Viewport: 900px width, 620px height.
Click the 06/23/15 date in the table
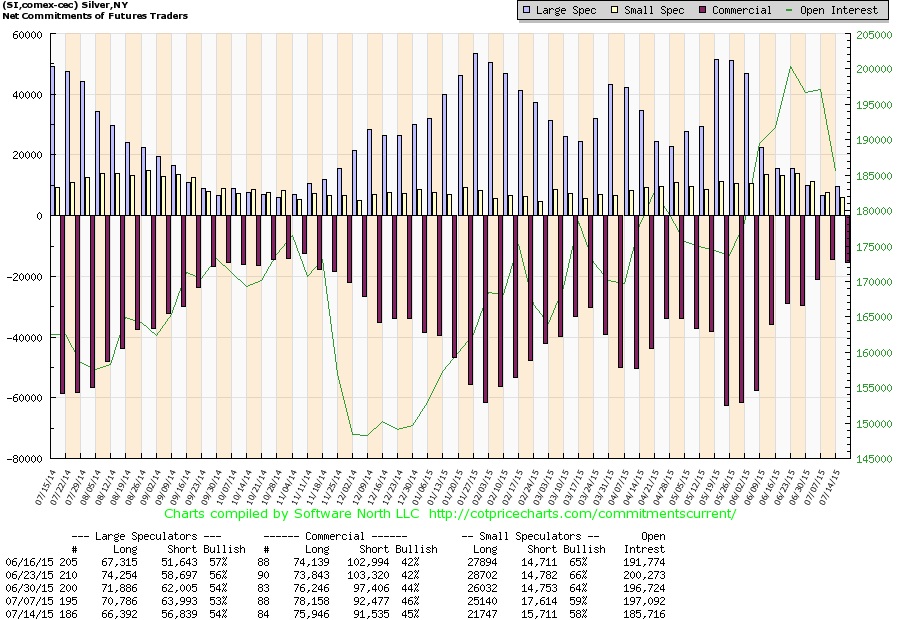(x=30, y=575)
